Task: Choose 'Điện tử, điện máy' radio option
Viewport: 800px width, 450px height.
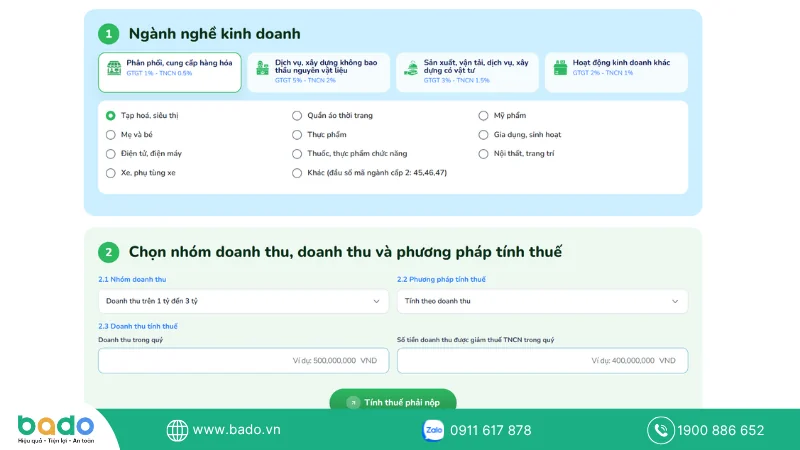Action: 111,154
